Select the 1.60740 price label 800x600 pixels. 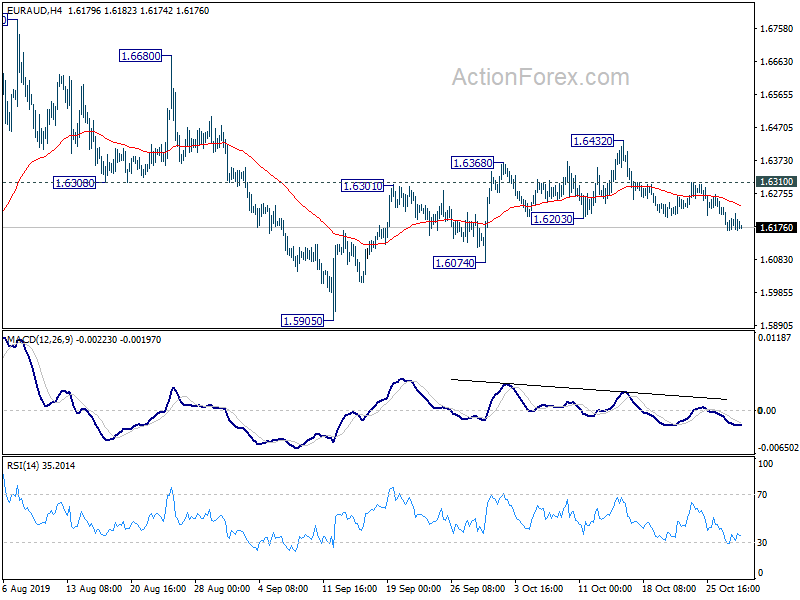[x=454, y=263]
